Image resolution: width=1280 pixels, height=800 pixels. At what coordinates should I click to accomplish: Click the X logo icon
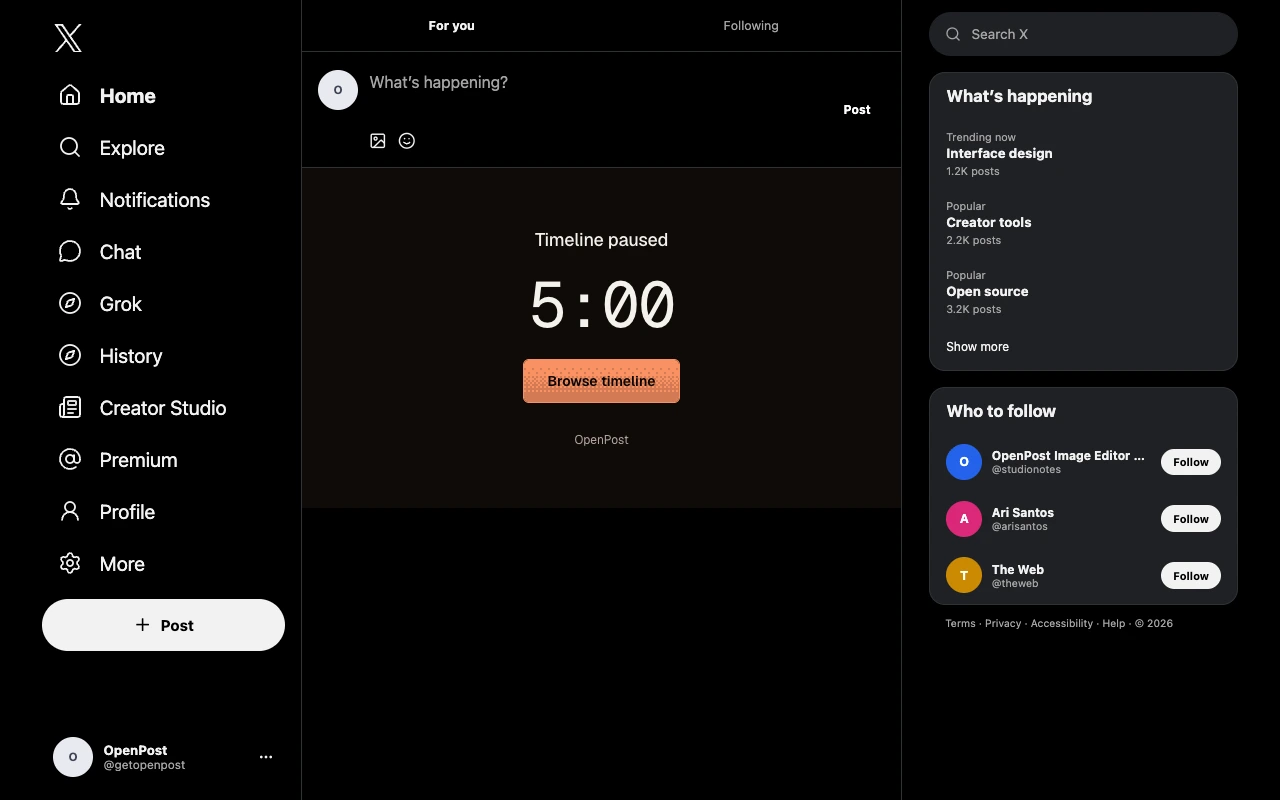pyautogui.click(x=68, y=38)
